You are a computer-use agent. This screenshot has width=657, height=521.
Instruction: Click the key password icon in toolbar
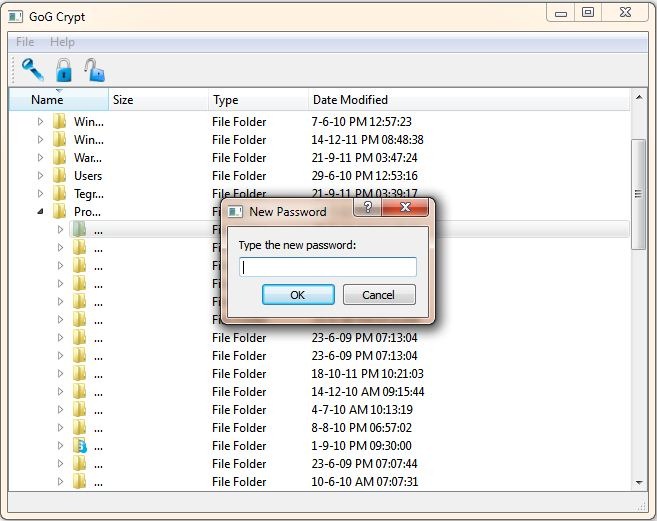point(33,69)
